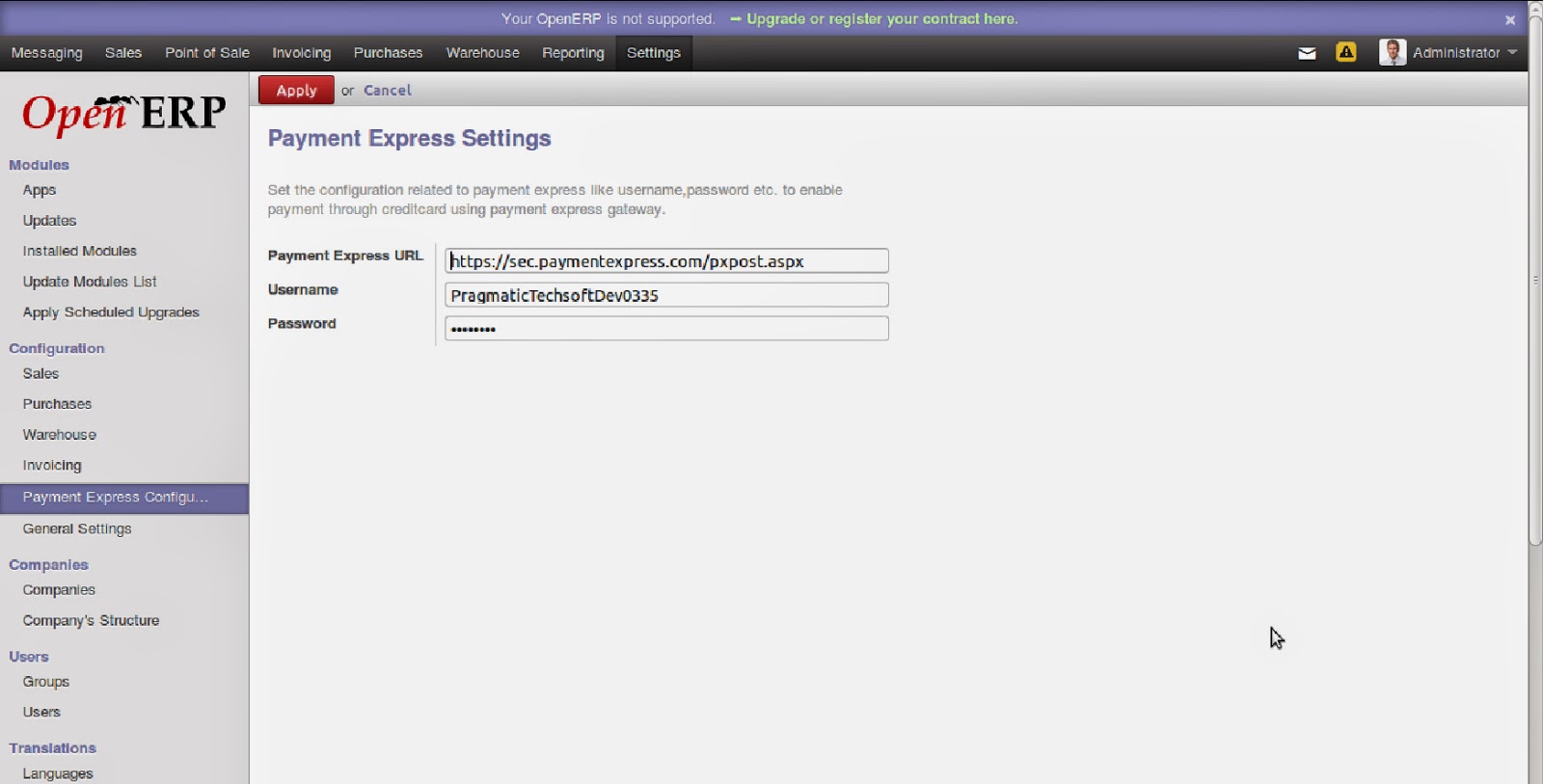Click the Configuration section heading

(x=57, y=348)
